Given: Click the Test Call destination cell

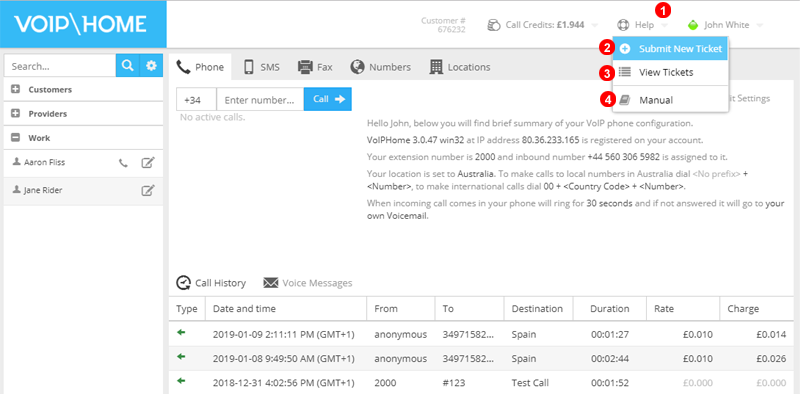Looking at the screenshot, I should click(531, 383).
